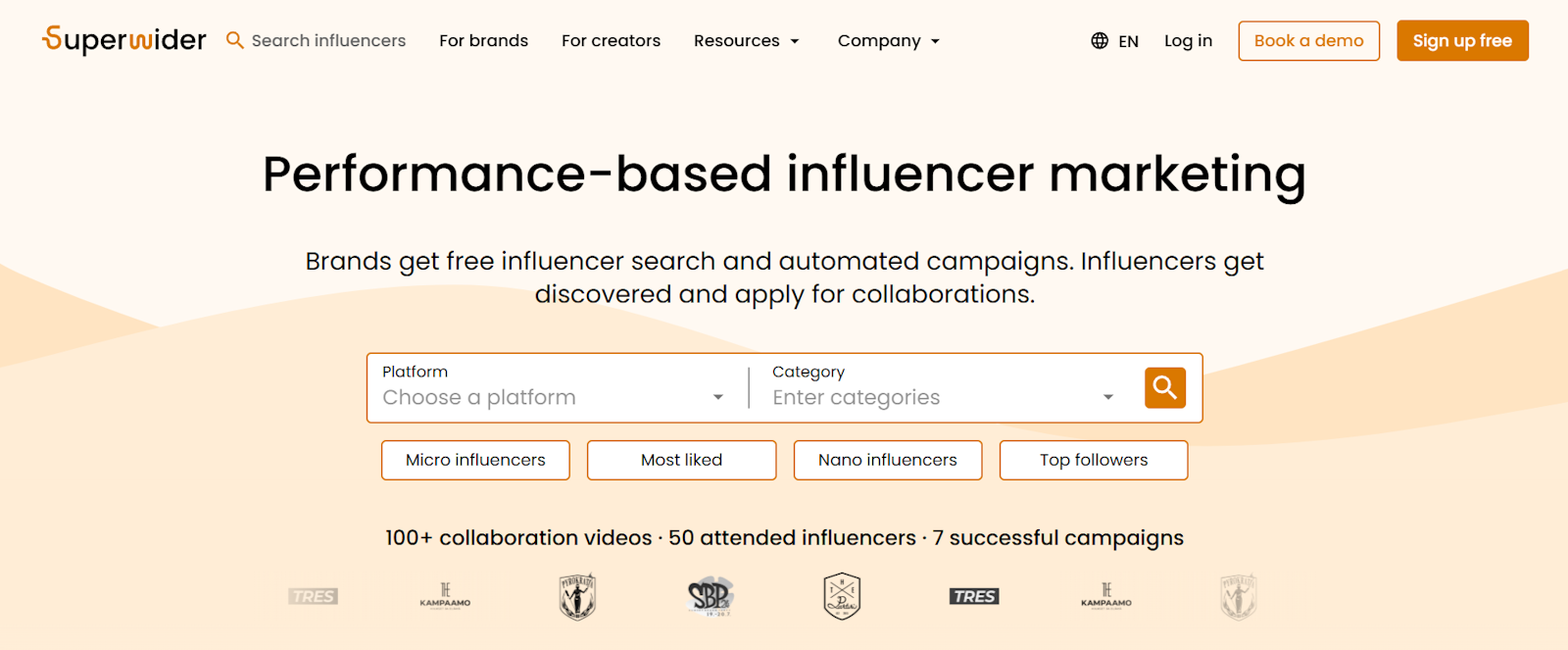Click the magnifier icon beside Search influencers
The height and width of the screenshot is (650, 1568).
tap(234, 40)
